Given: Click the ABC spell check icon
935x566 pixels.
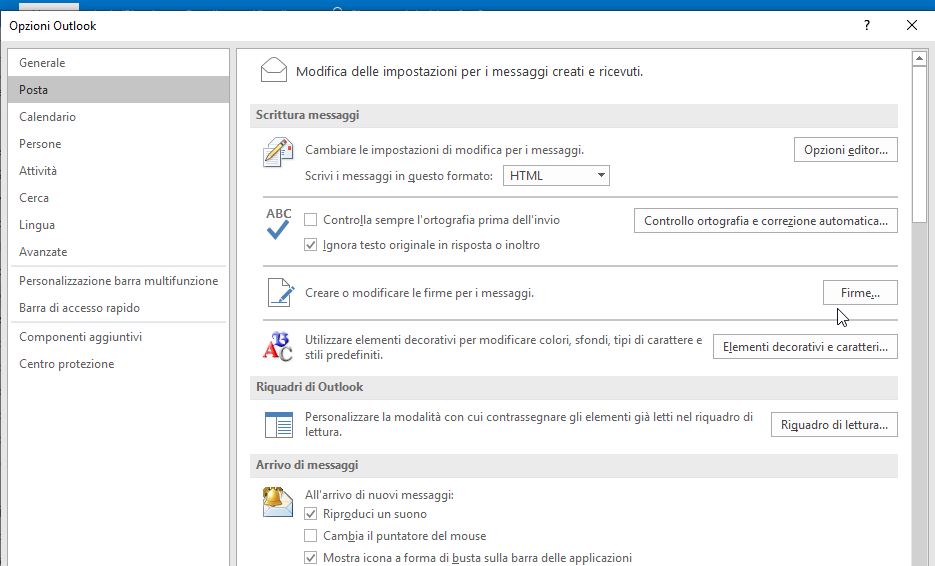Looking at the screenshot, I should click(x=278, y=224).
